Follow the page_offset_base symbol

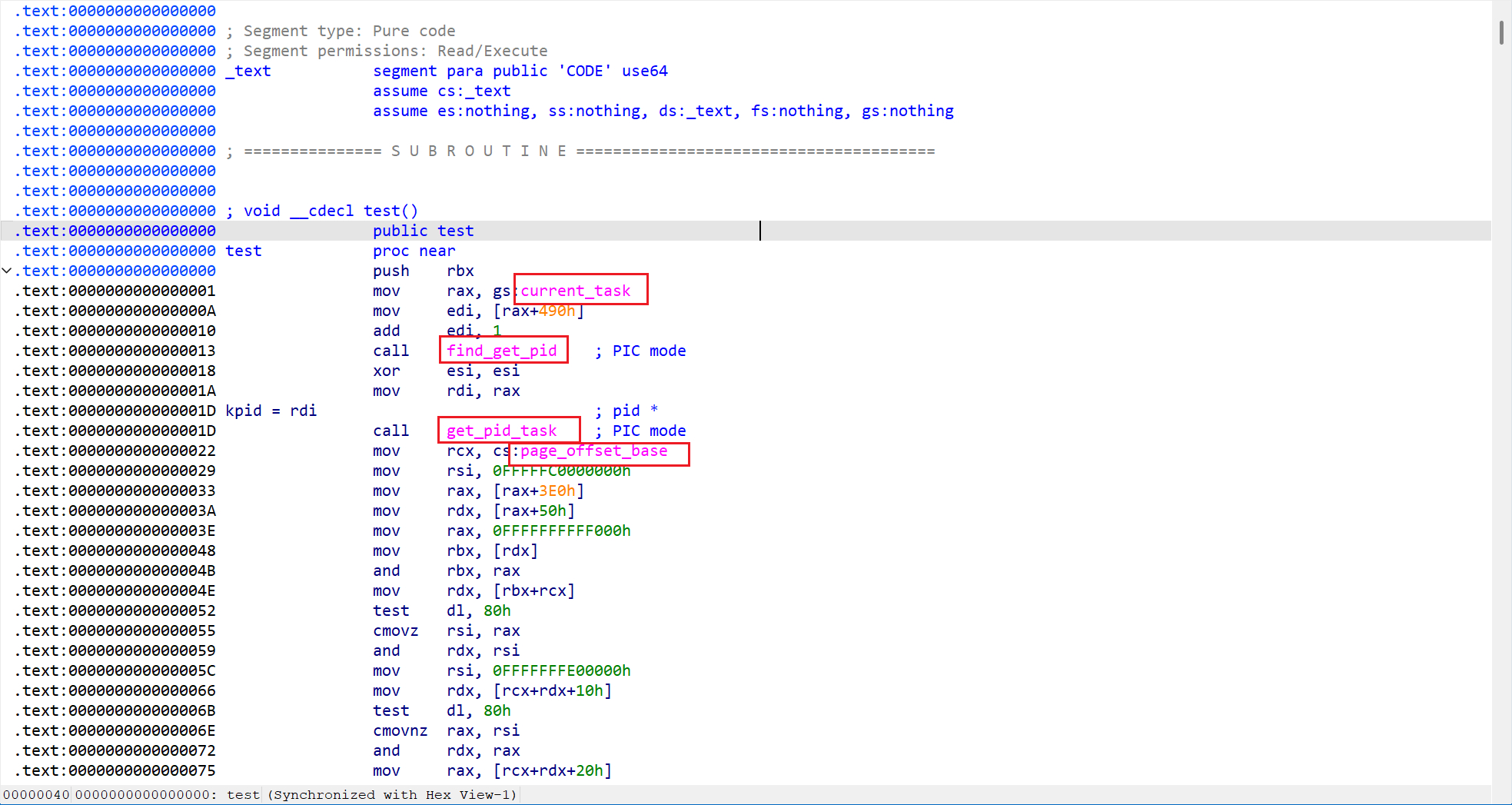click(593, 451)
